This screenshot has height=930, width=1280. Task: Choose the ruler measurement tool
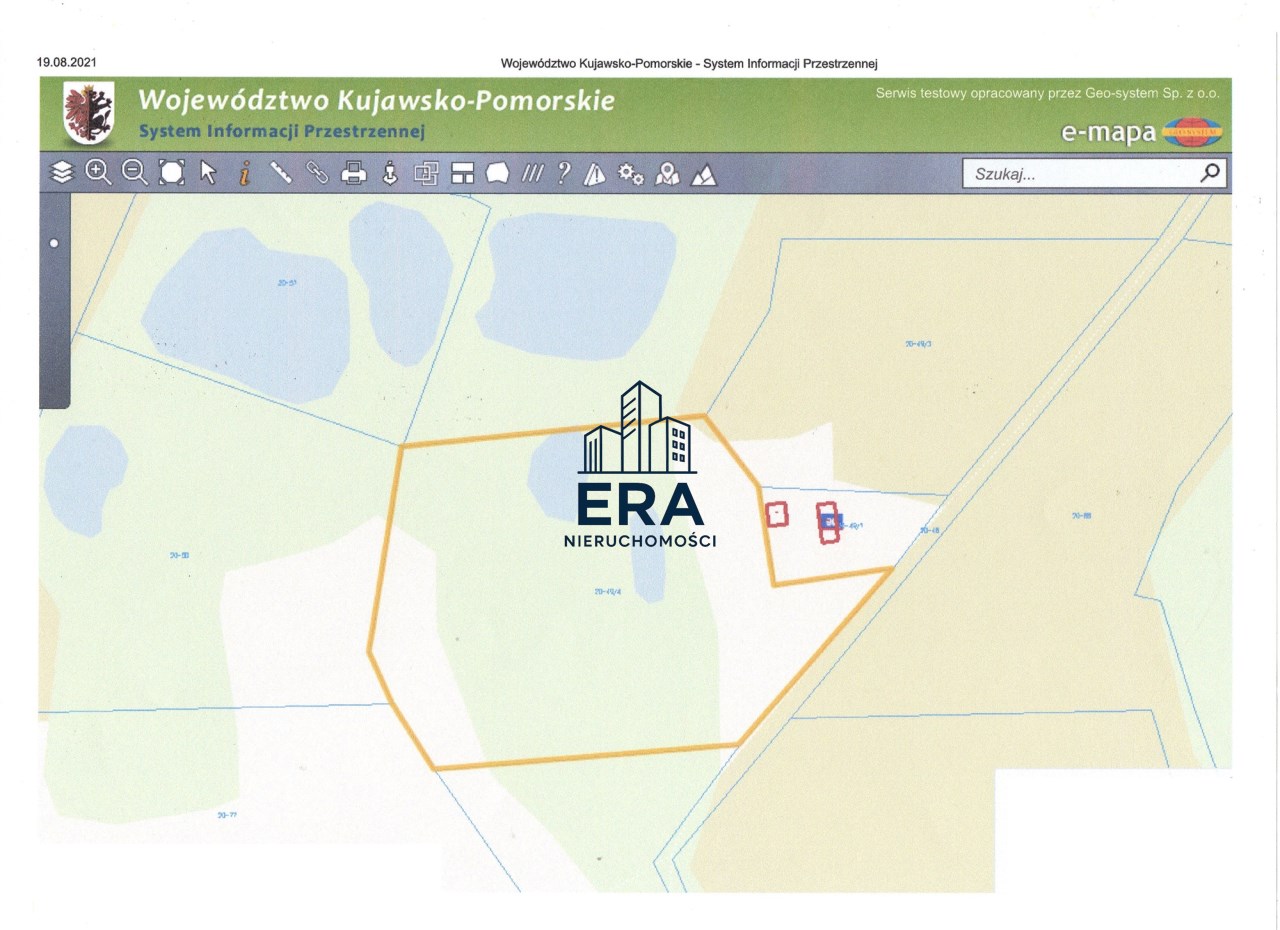point(281,173)
